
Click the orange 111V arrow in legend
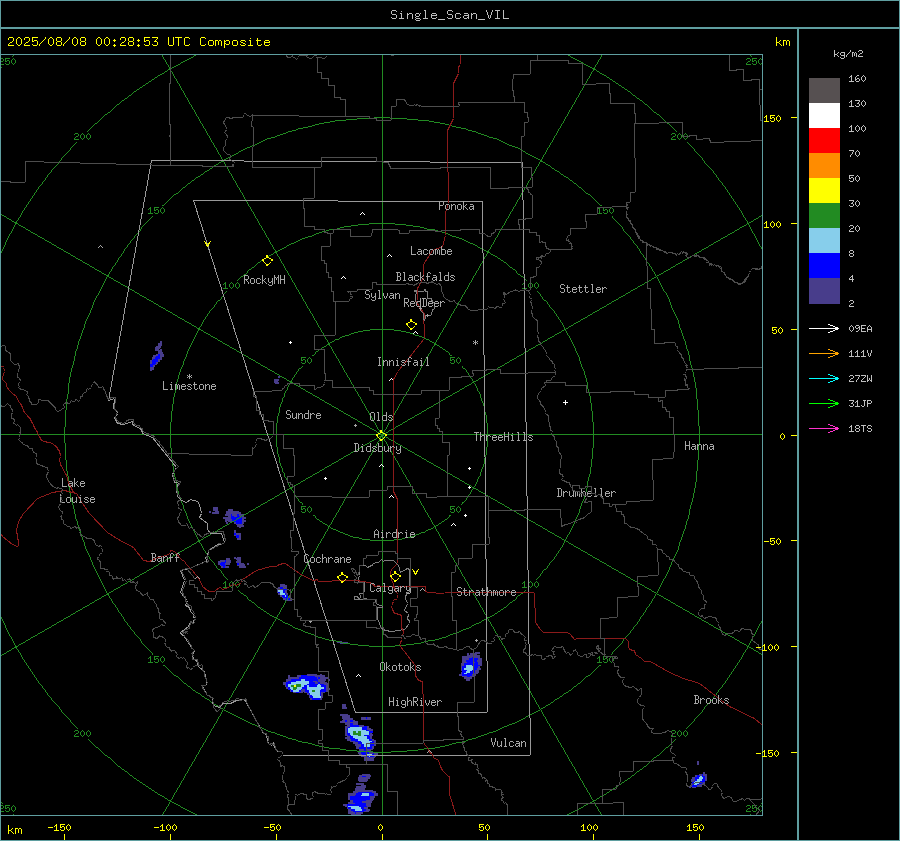point(824,354)
